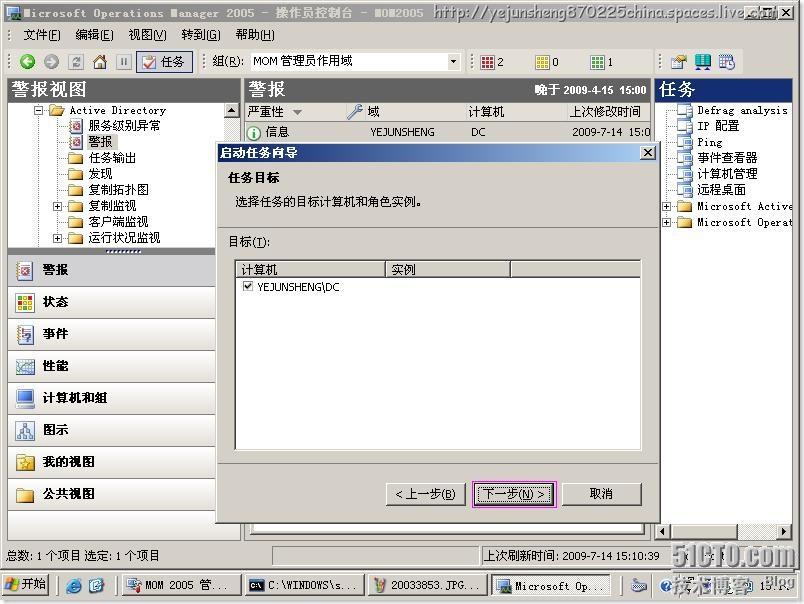Image resolution: width=804 pixels, height=604 pixels.
Task: Open the 复制拓扑图 folder
Action: tap(118, 190)
